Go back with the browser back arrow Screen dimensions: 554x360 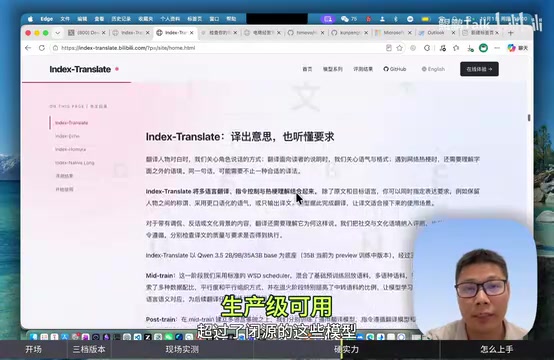coord(28,48)
